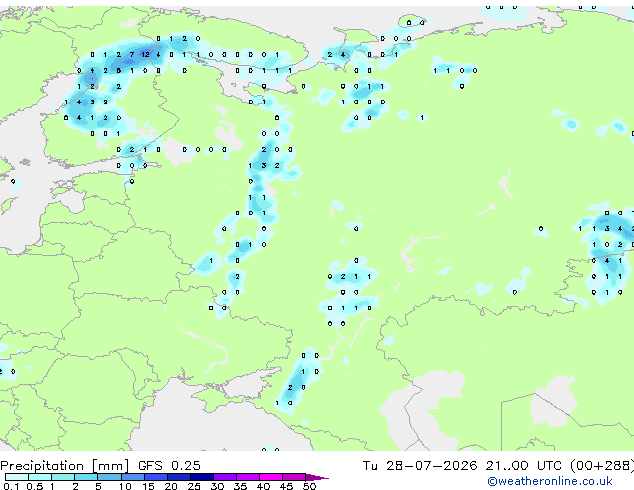Select the 40–45 mm magenta legend swatch

tap(271, 477)
